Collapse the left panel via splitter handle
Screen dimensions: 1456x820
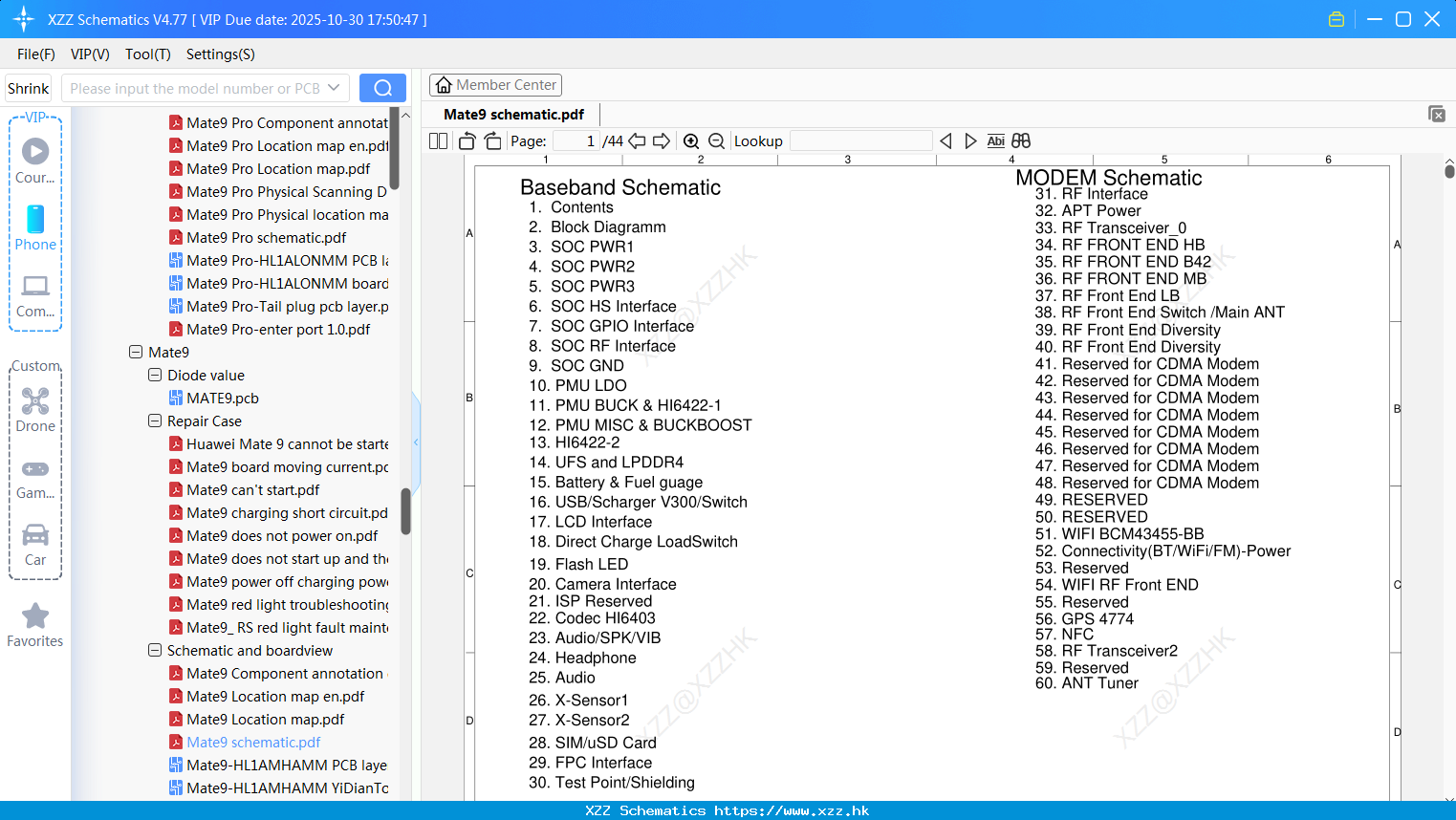click(416, 442)
